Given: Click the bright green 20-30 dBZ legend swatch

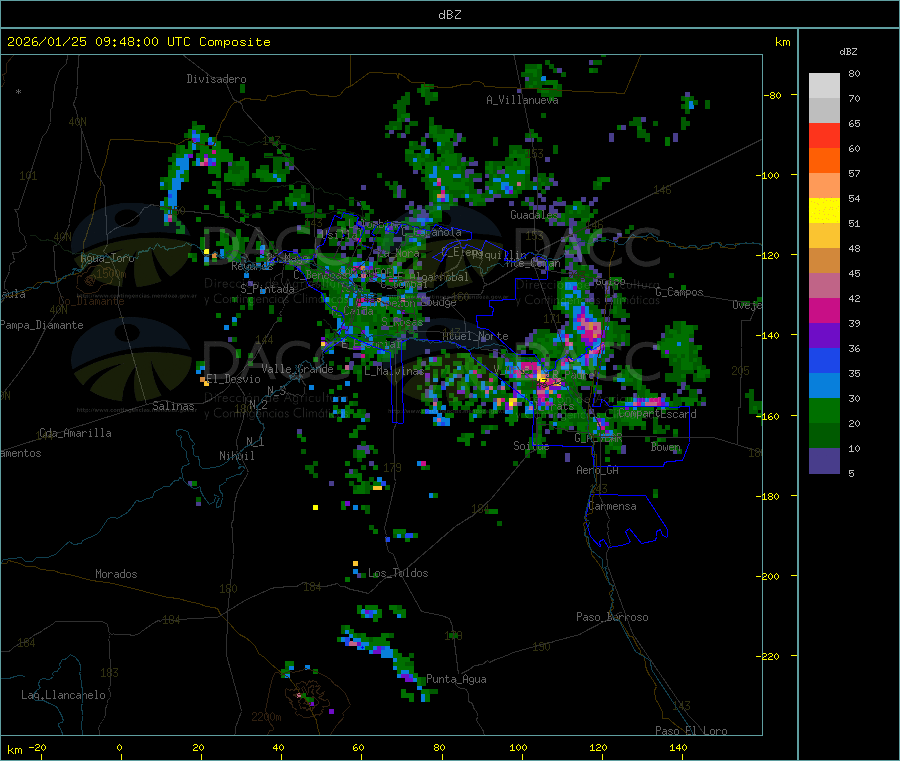Looking at the screenshot, I should [824, 410].
